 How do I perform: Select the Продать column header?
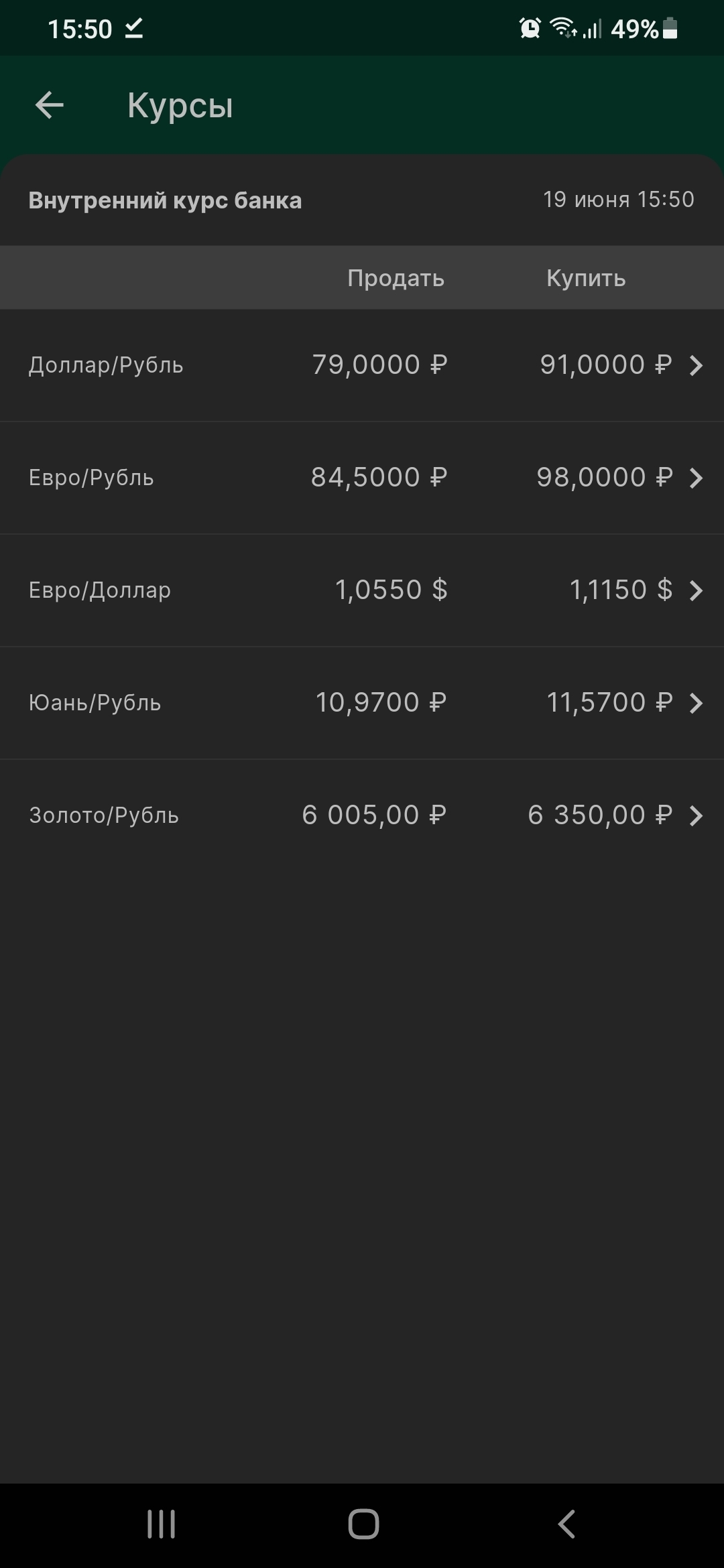(396, 278)
